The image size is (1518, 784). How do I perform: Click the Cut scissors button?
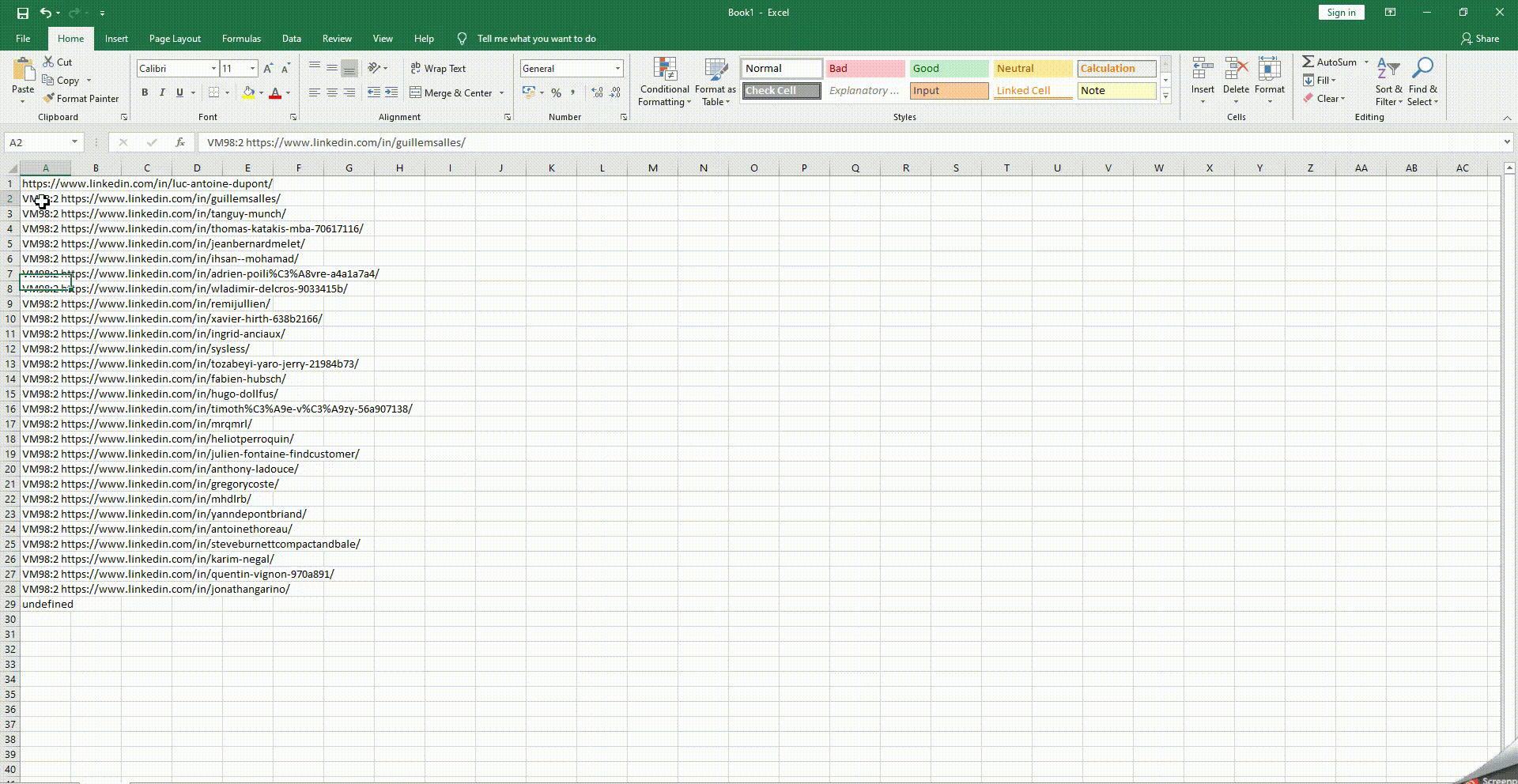[x=57, y=62]
